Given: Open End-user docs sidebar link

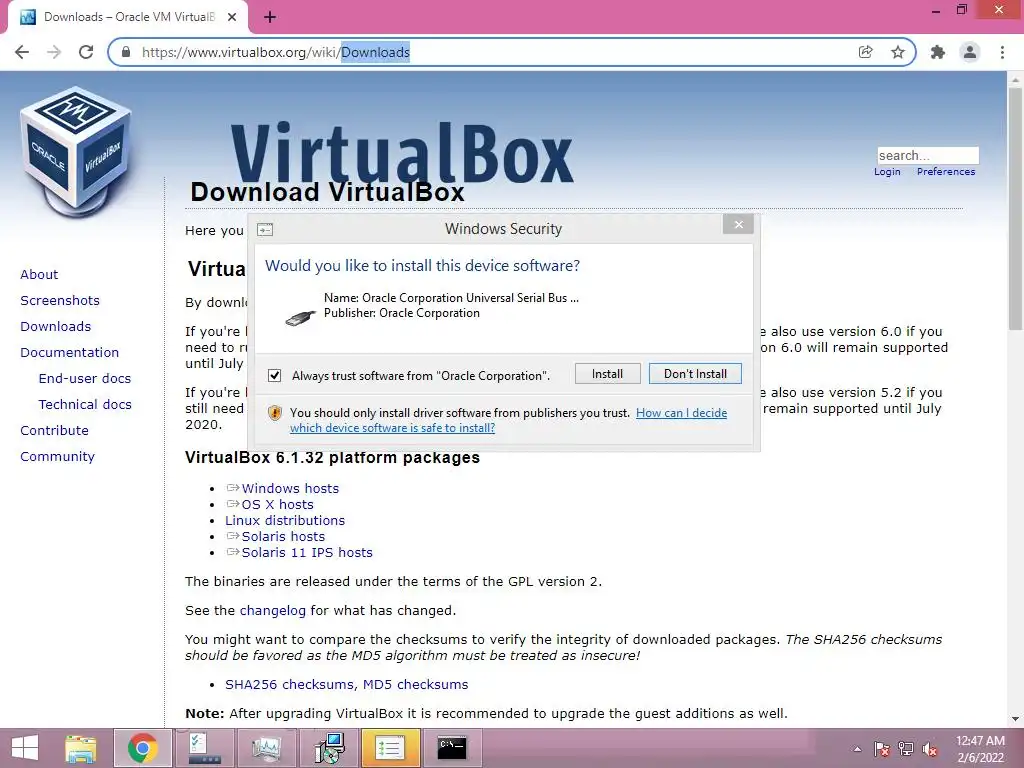Looking at the screenshot, I should point(85,379).
